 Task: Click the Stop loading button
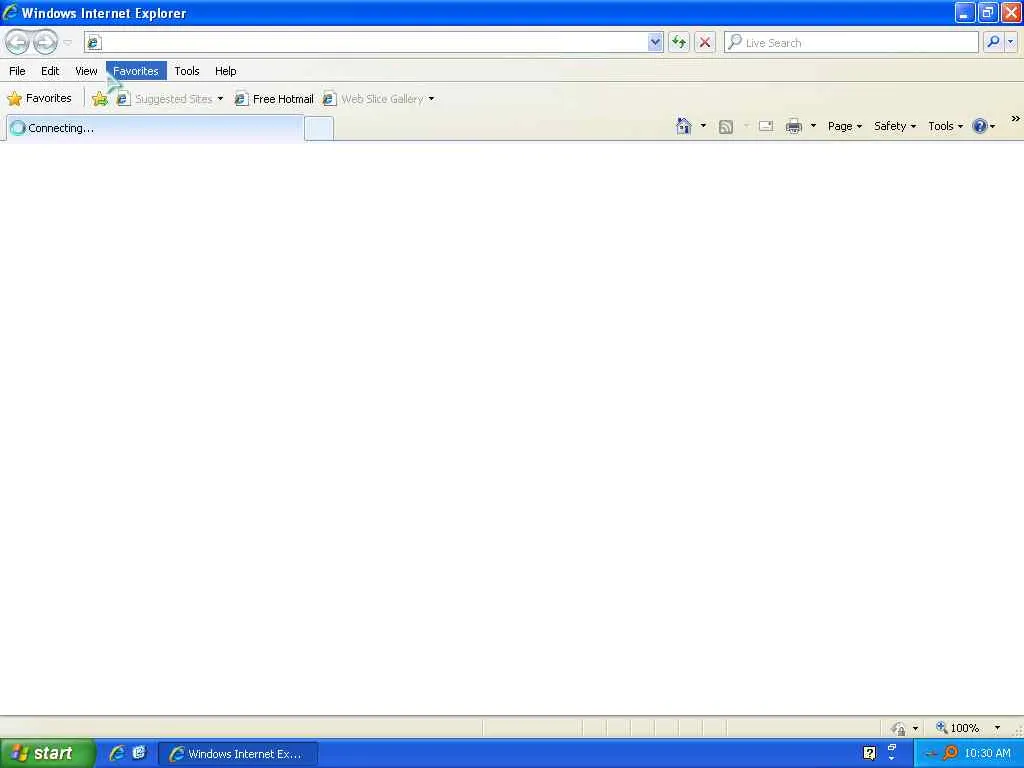coord(705,42)
